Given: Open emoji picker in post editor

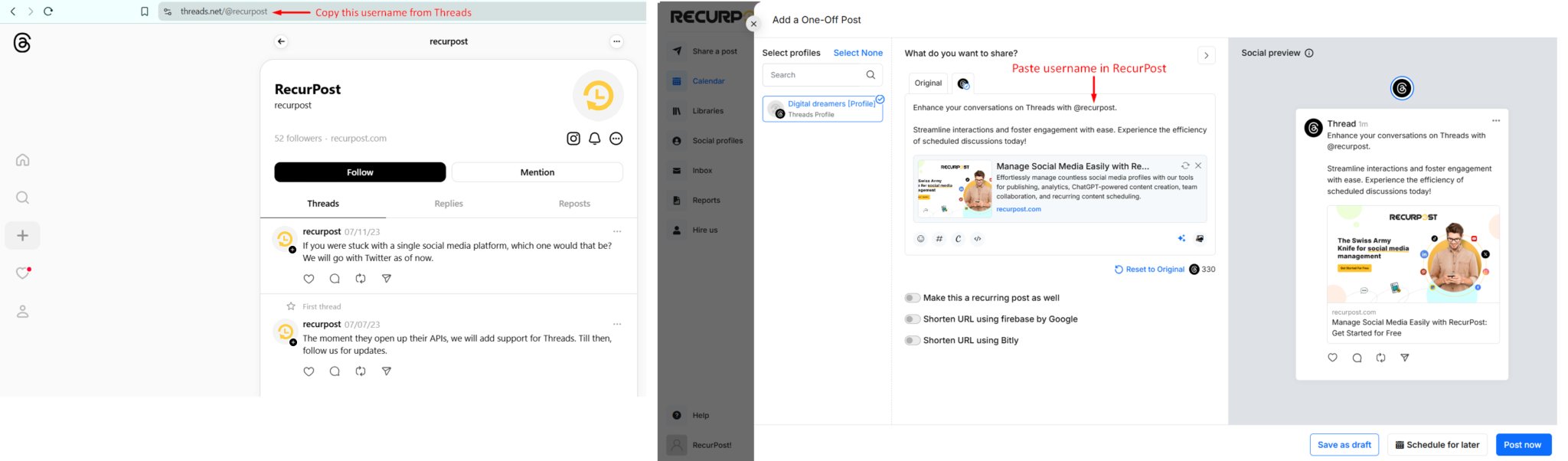Looking at the screenshot, I should (x=921, y=239).
